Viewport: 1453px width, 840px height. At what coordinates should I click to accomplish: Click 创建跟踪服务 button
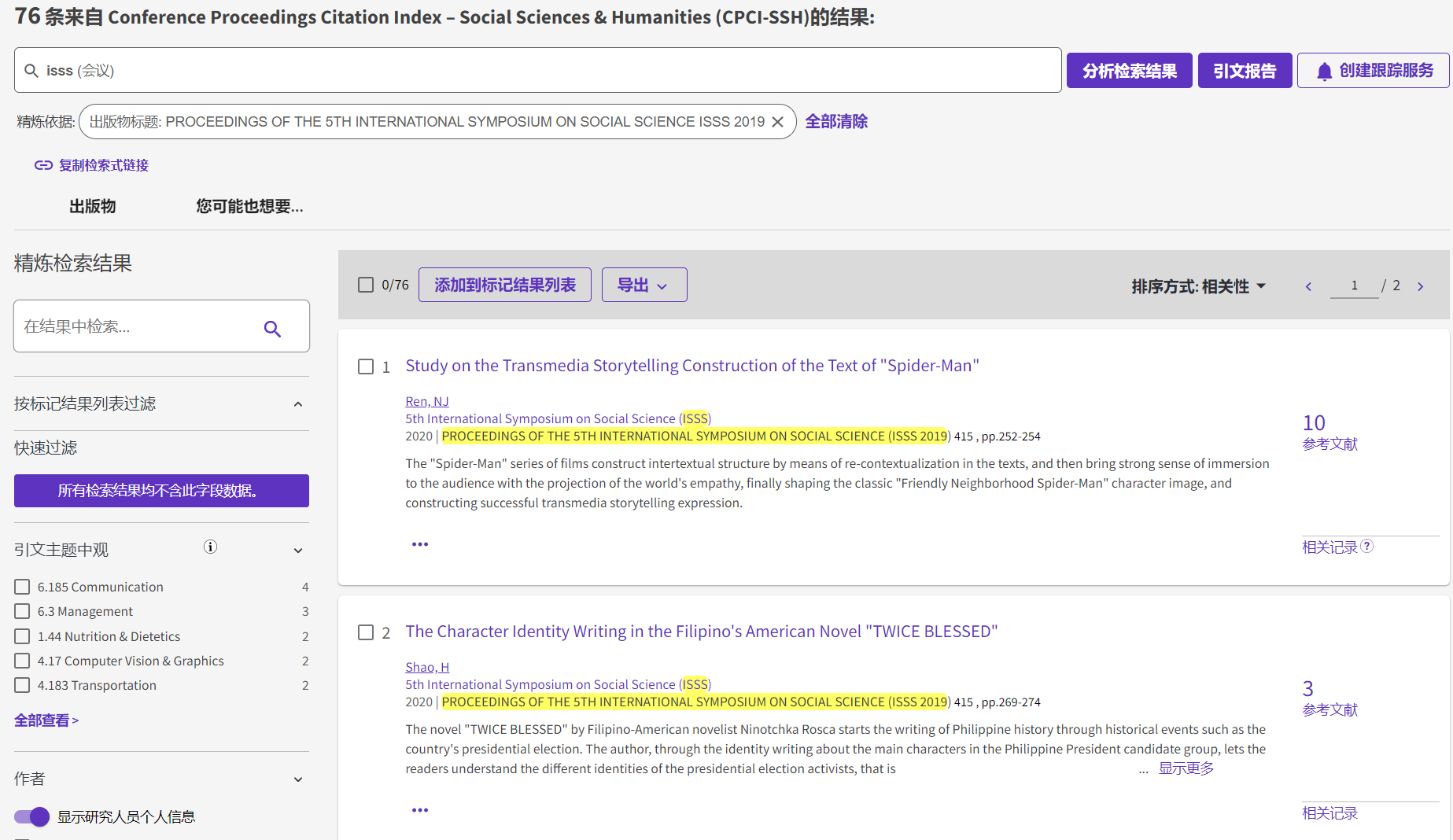1374,71
